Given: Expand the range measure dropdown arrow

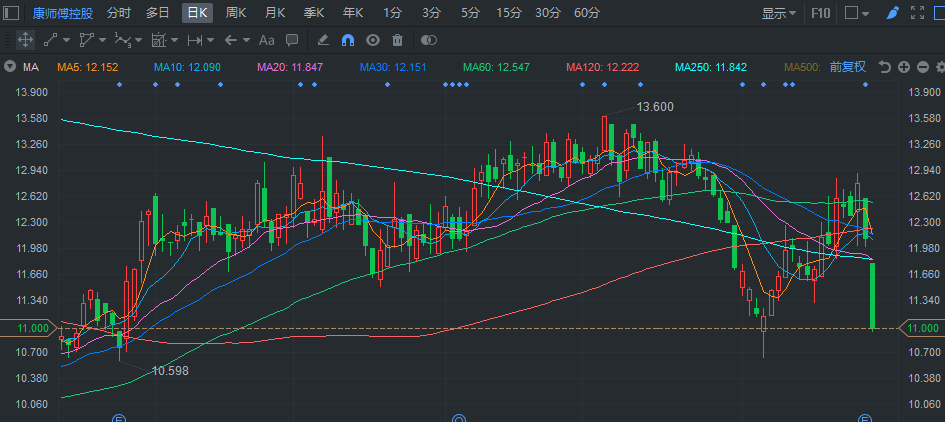Looking at the screenshot, I should point(210,40).
